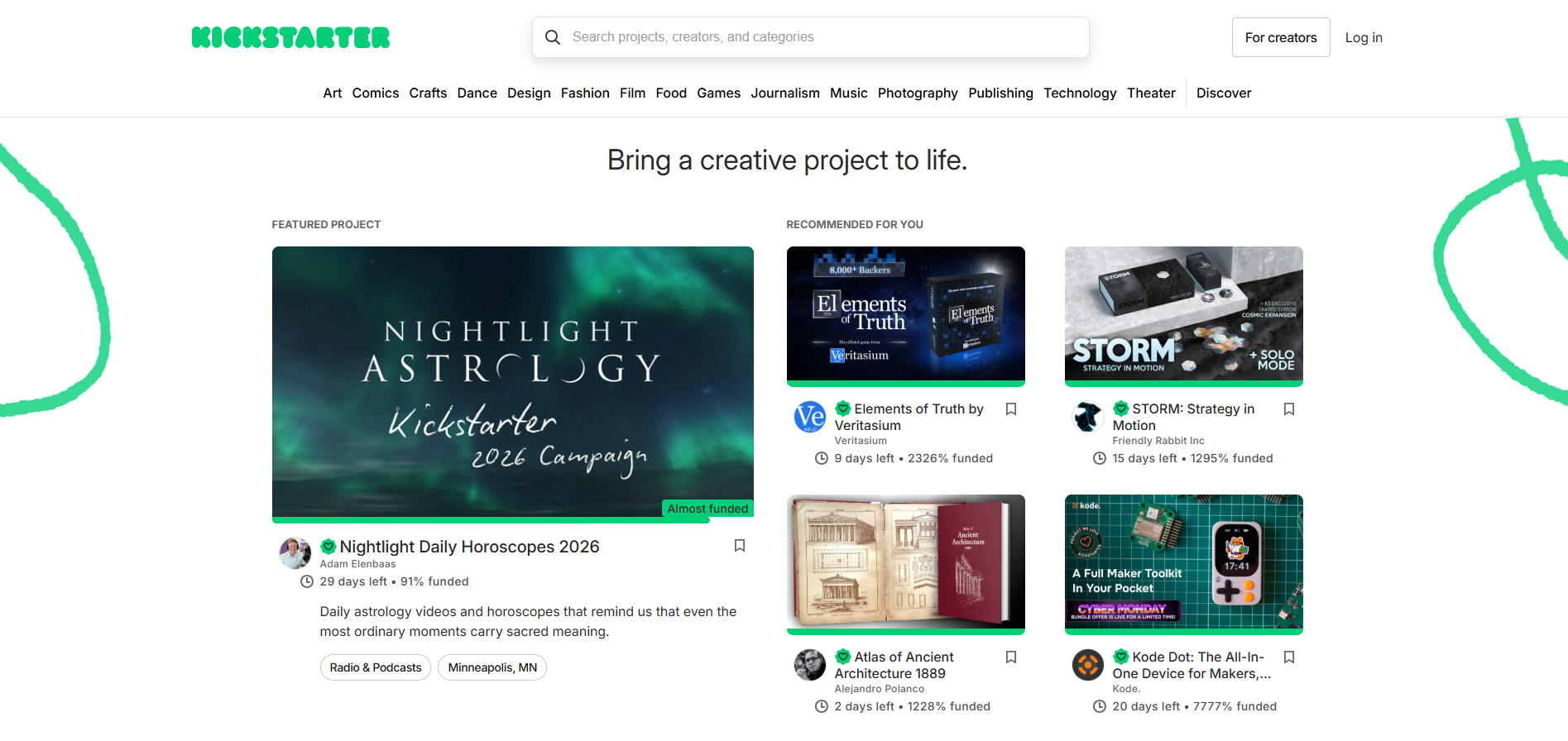1568x741 pixels.
Task: Bookmark Elements of Truth by Veritasium
Action: coord(1011,409)
